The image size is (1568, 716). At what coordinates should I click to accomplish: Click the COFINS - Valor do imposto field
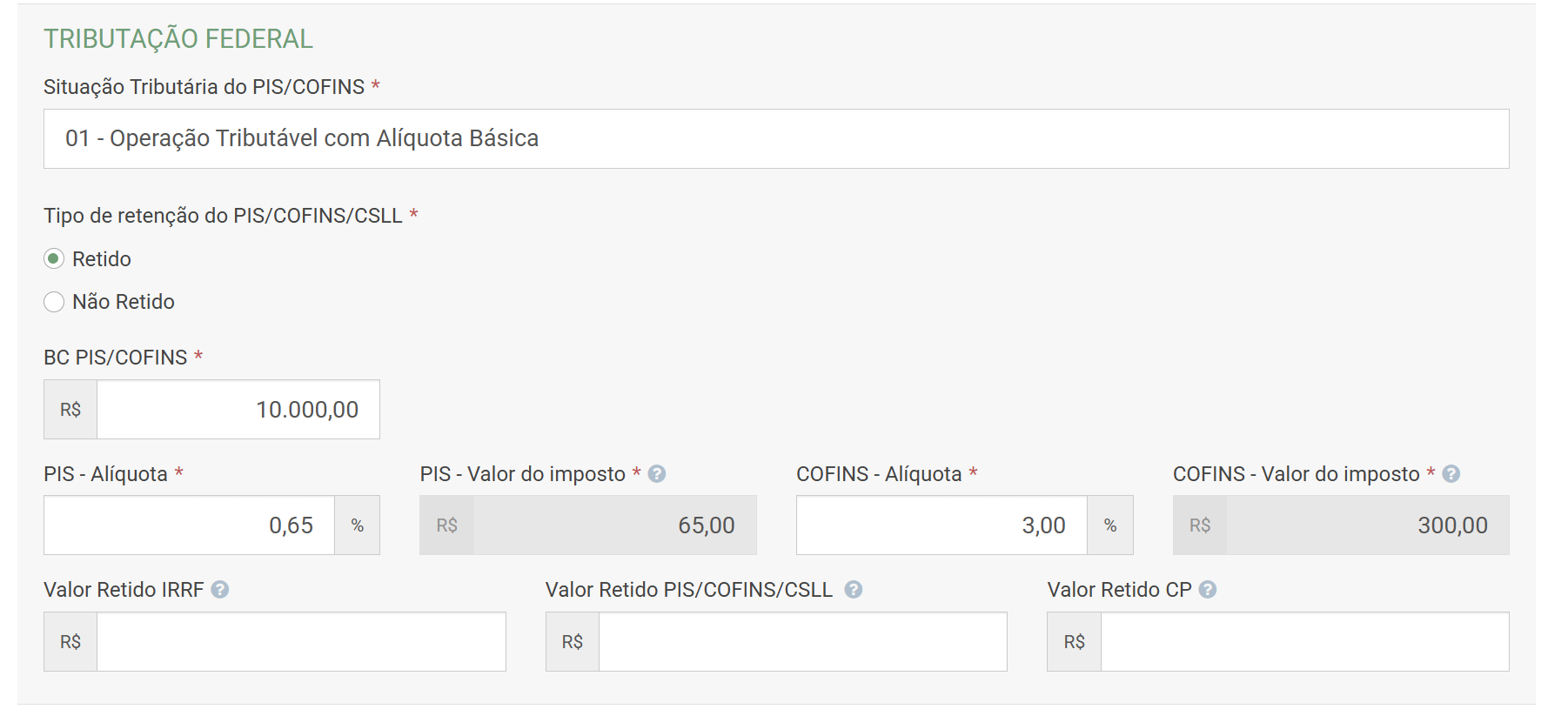tap(1367, 525)
